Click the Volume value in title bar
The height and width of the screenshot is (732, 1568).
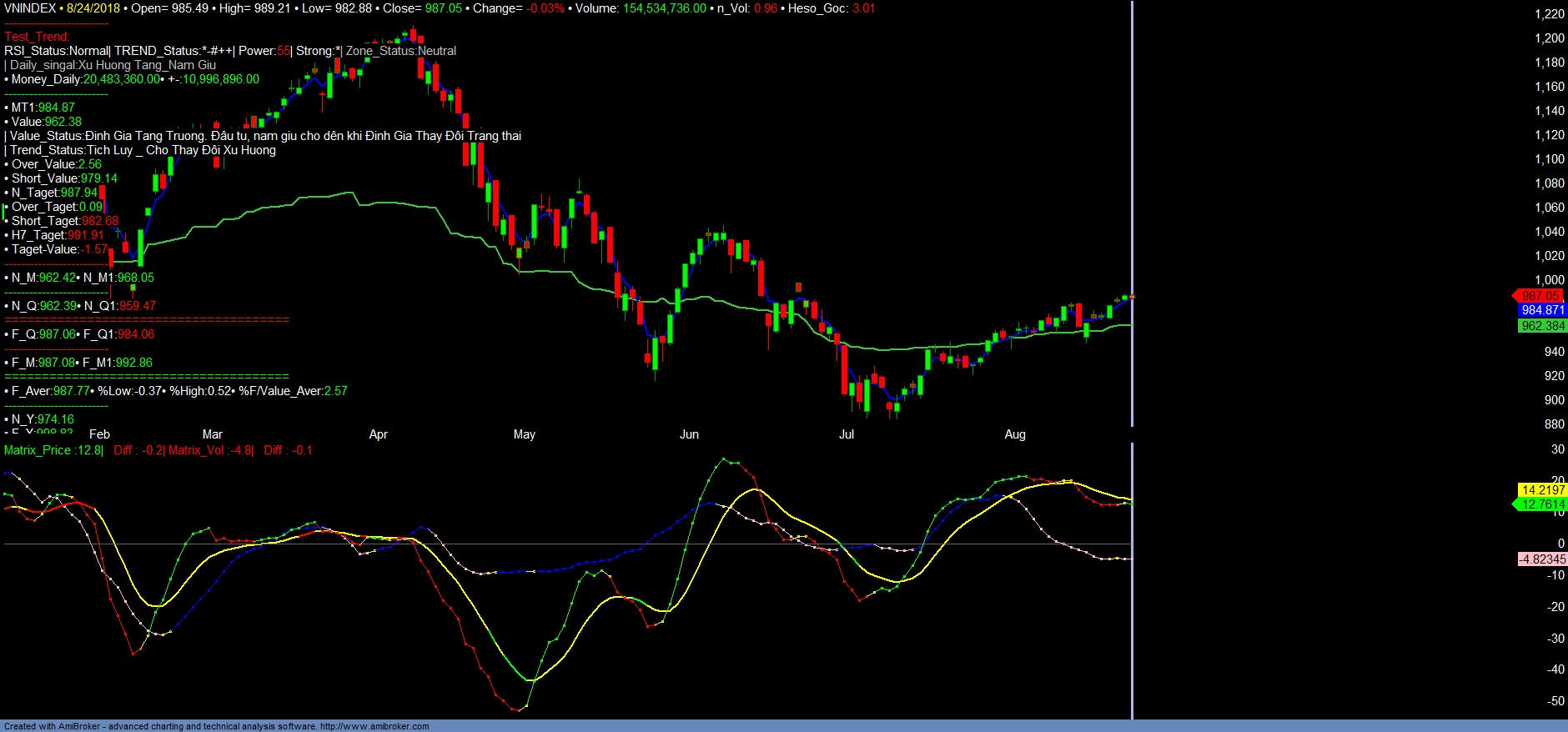click(x=664, y=8)
